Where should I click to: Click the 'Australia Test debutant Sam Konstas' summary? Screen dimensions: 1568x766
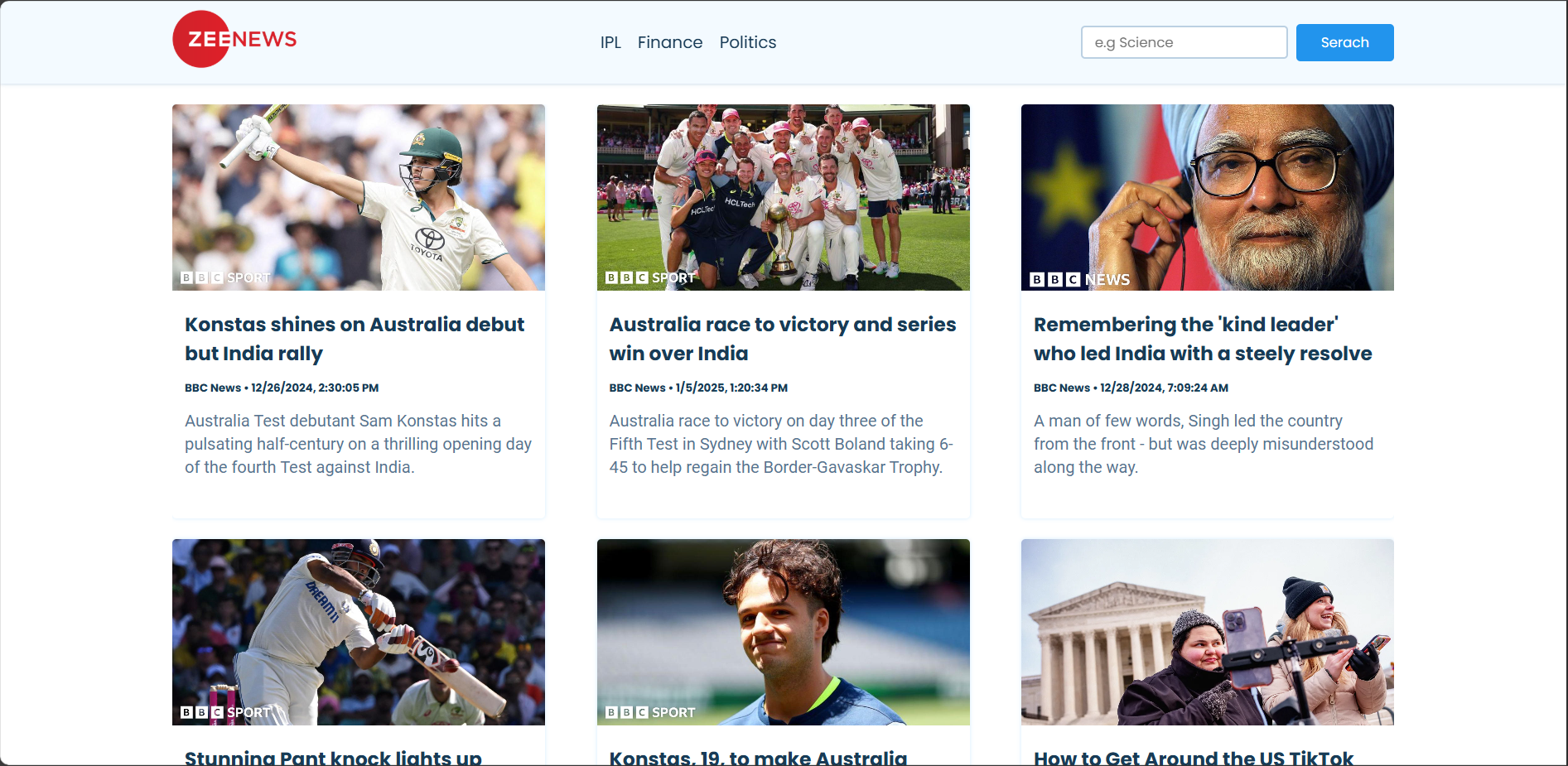358,444
